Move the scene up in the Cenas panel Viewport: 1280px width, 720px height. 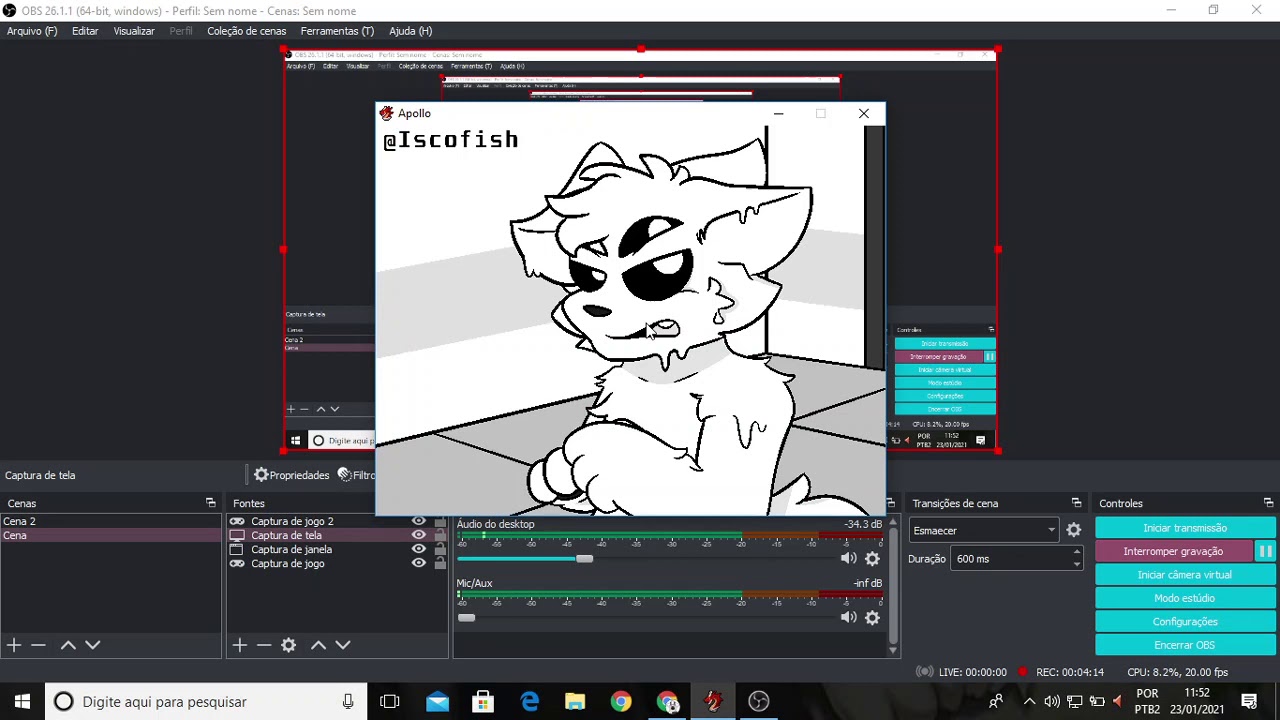click(68, 645)
